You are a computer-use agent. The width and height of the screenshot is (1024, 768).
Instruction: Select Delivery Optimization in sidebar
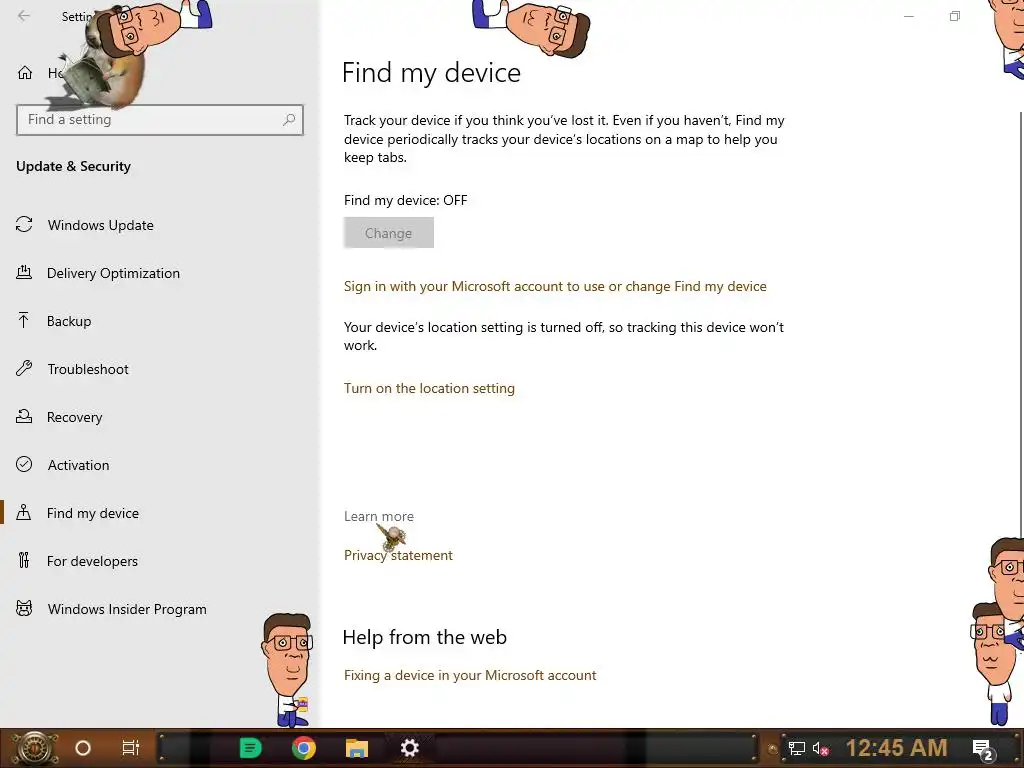pos(113,274)
